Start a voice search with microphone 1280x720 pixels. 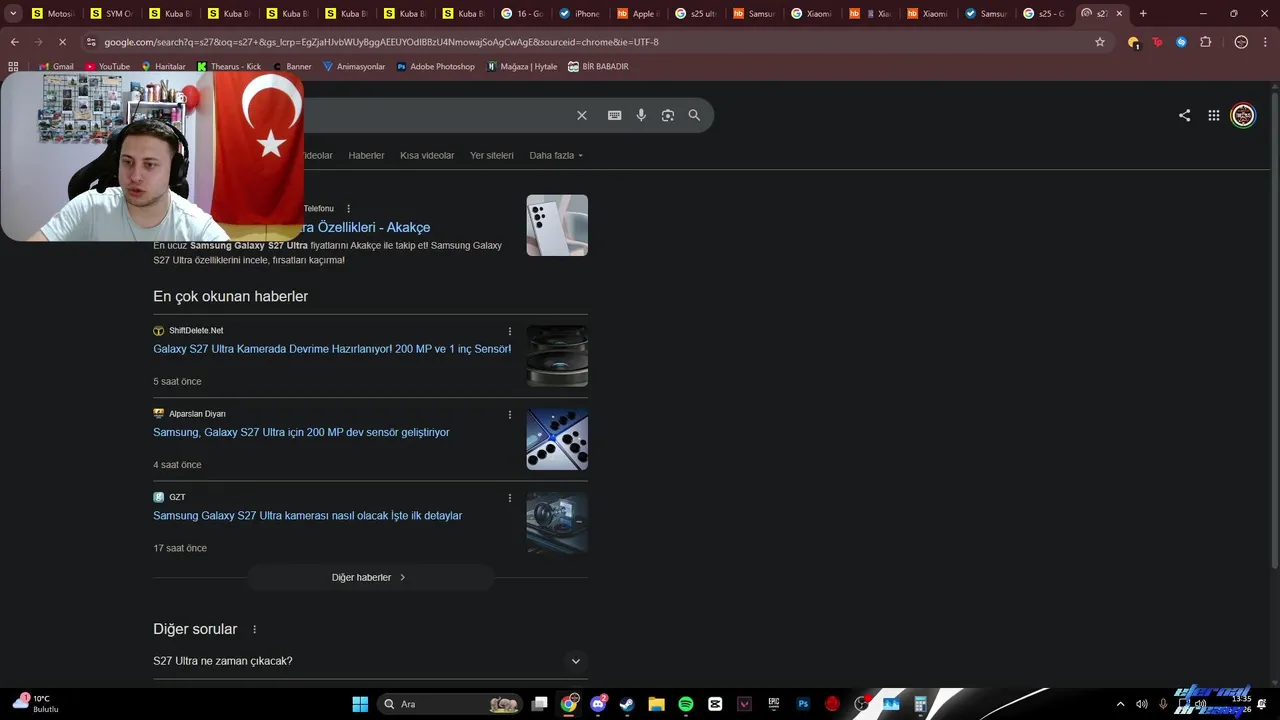tap(641, 115)
